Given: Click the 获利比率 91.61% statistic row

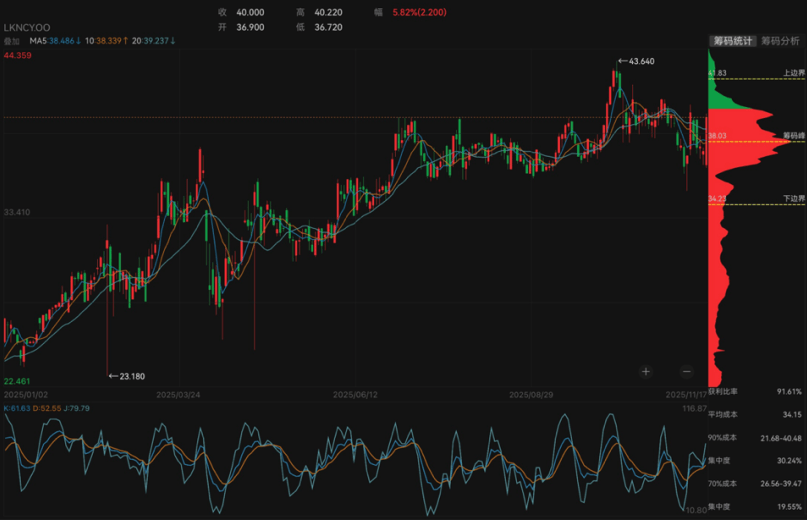Looking at the screenshot, I should tap(755, 392).
